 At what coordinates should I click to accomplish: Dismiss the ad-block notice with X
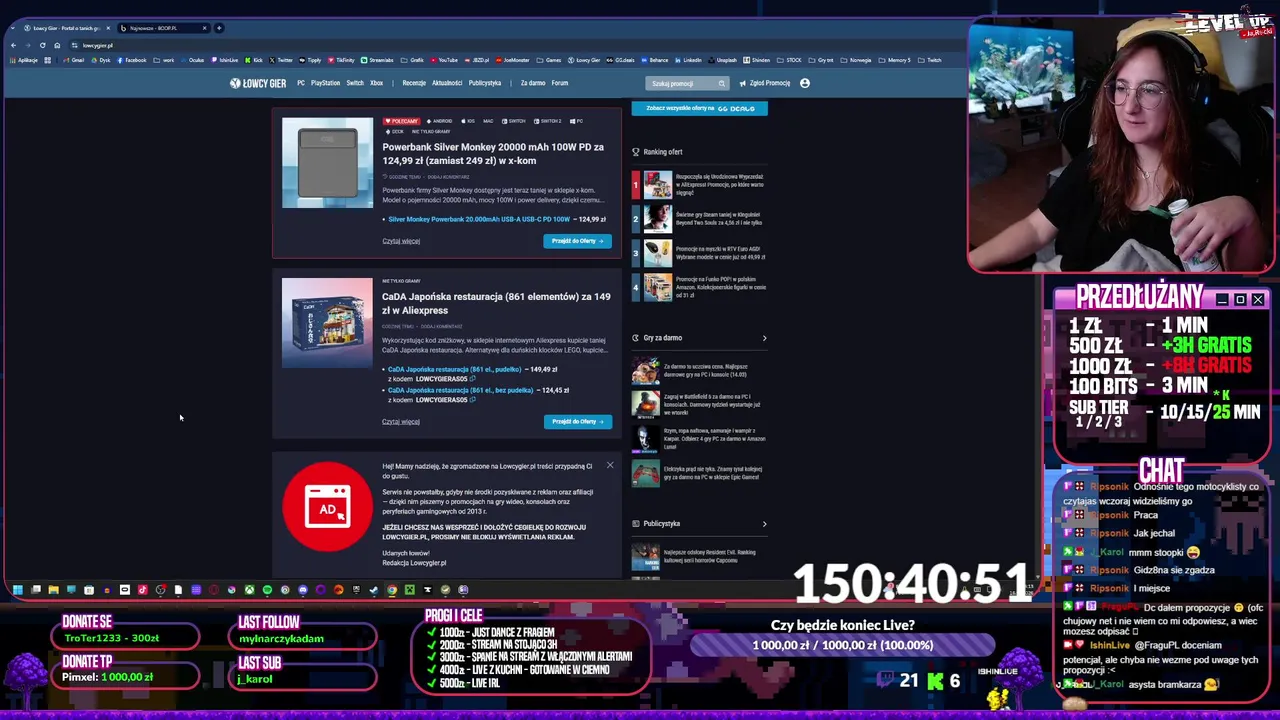point(610,465)
